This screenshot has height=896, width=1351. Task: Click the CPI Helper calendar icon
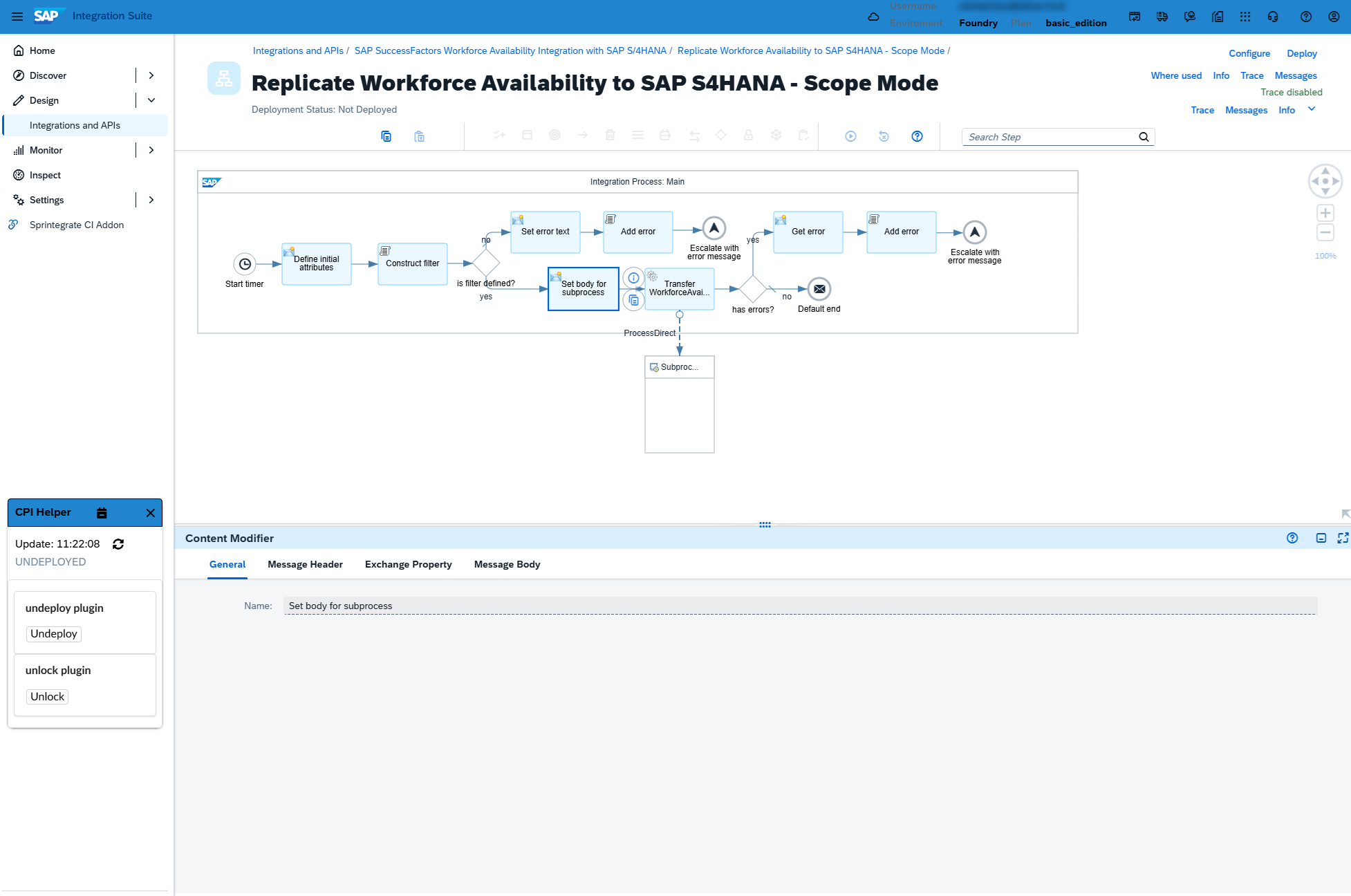[102, 513]
